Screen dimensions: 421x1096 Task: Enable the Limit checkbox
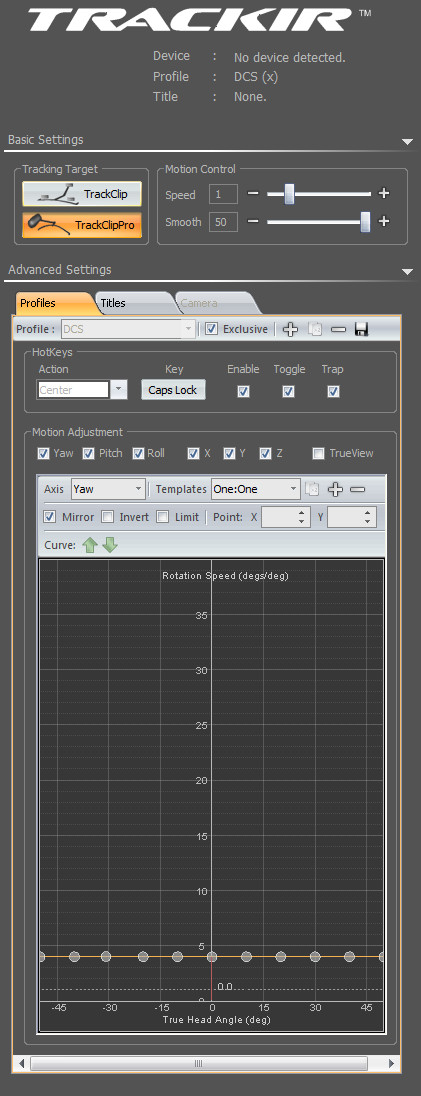coord(162,517)
